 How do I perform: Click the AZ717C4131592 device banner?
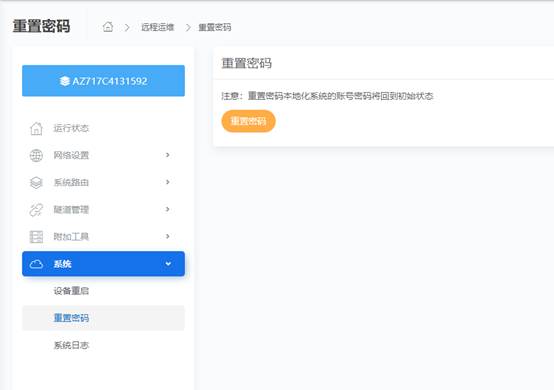click(104, 81)
